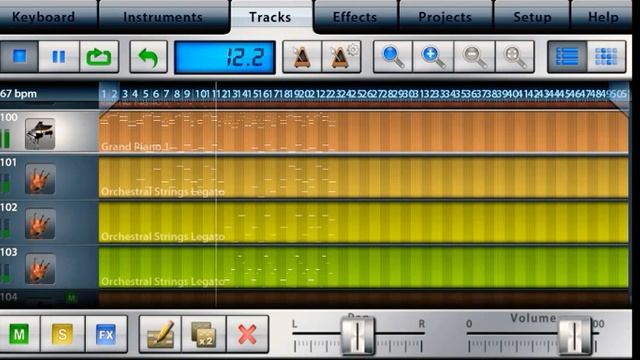Click the track 100 level meter
The width and height of the screenshot is (640, 360).
pyautogui.click(x=5, y=139)
